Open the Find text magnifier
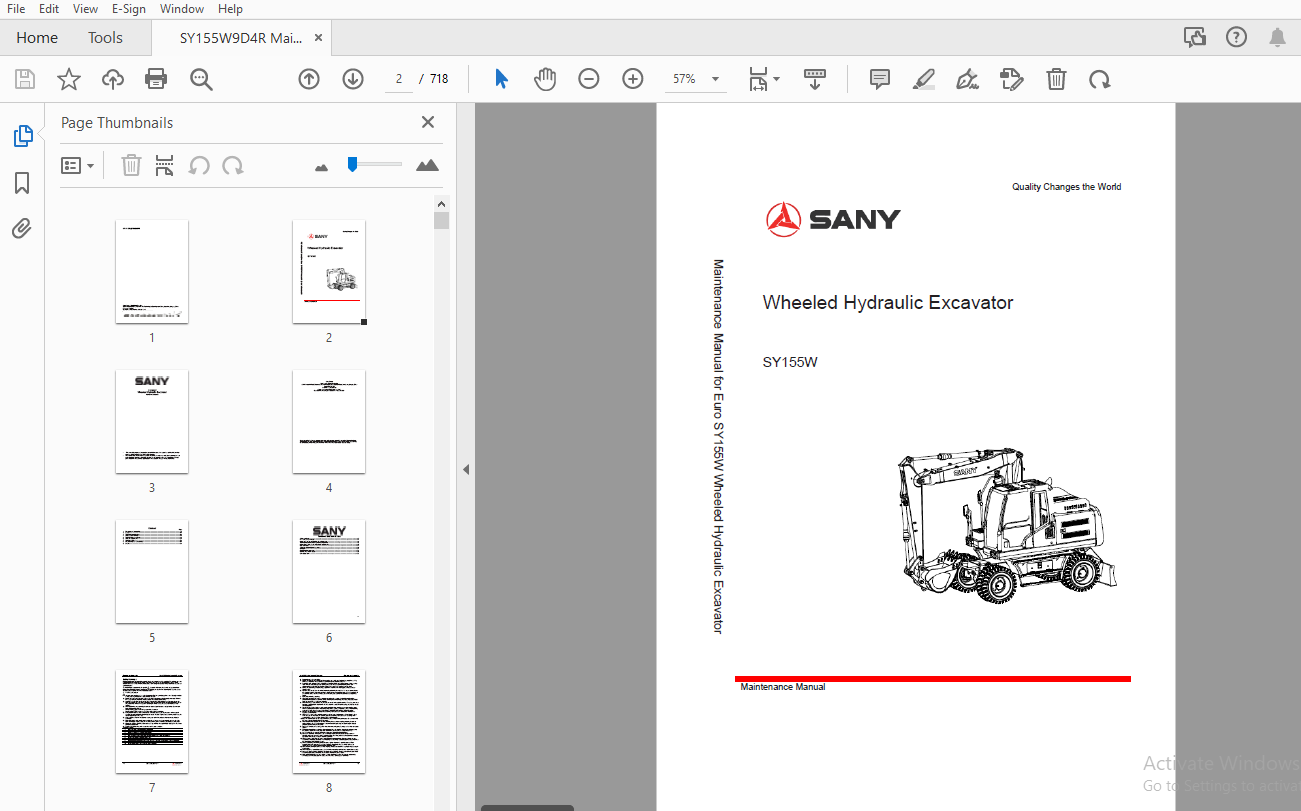The height and width of the screenshot is (811, 1301). [201, 79]
